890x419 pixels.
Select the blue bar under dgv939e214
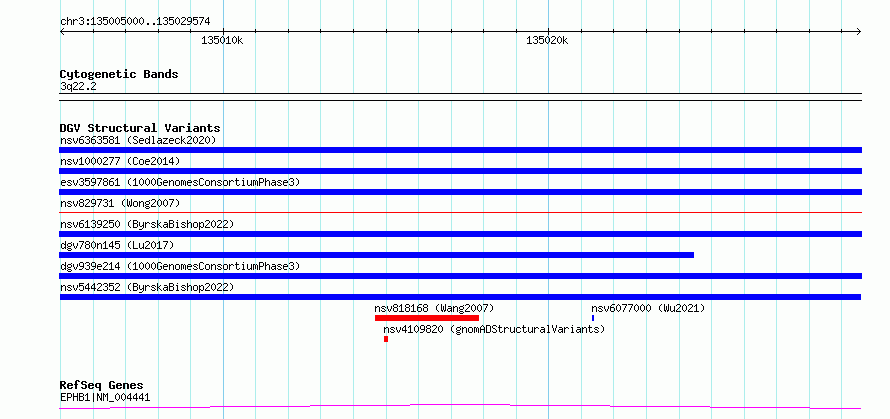460,276
